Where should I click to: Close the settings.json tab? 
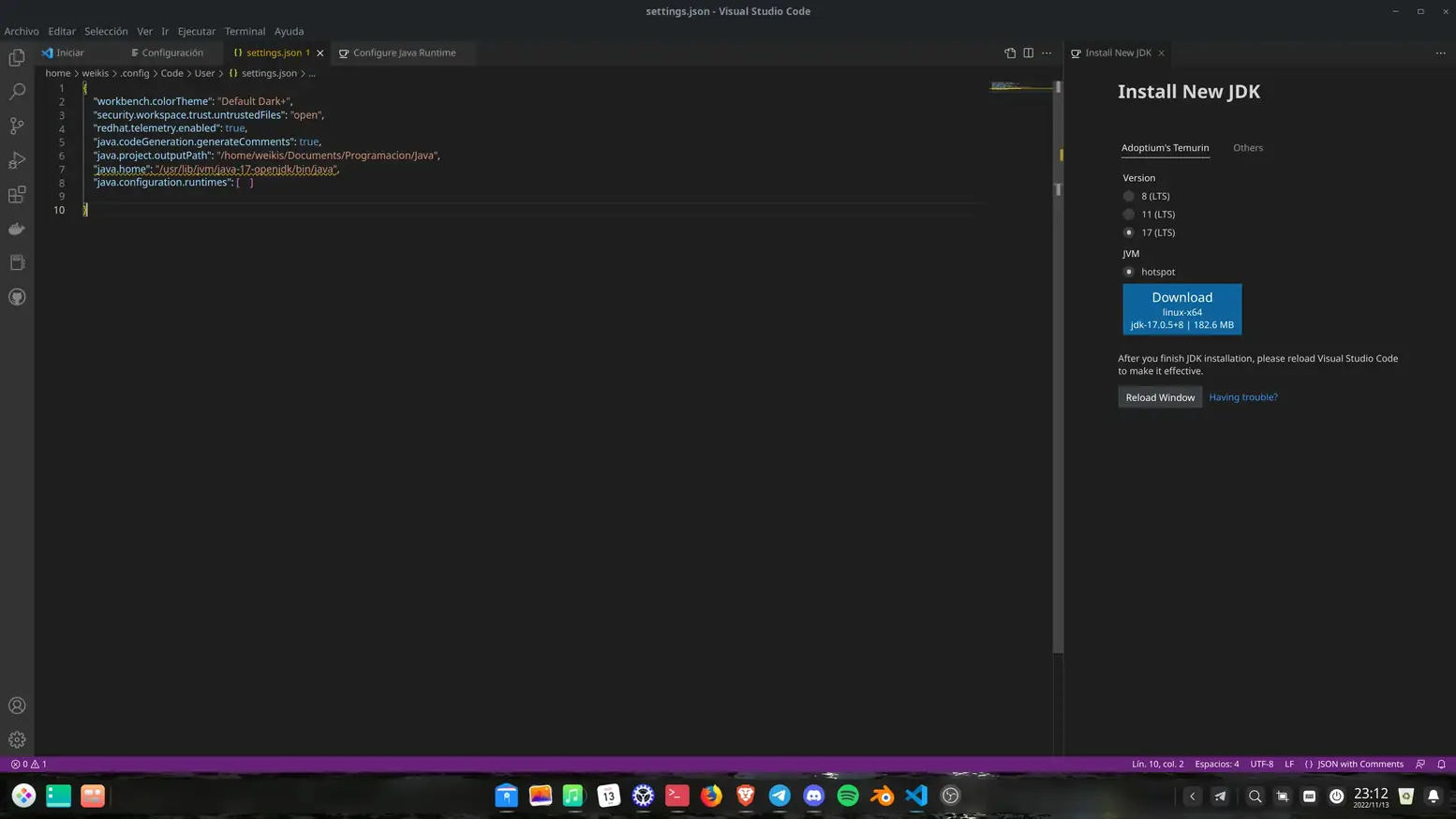319,53
